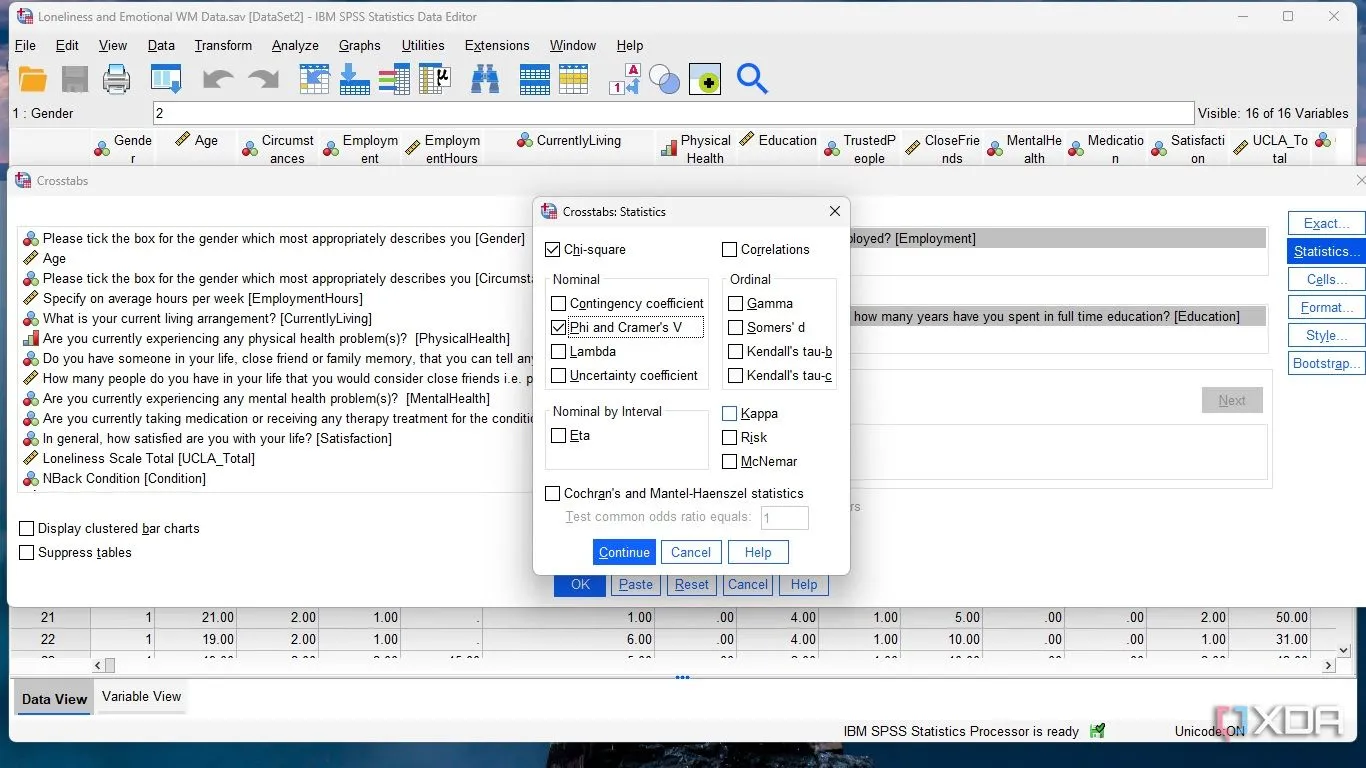
Task: Open the Data menu
Action: pos(161,45)
